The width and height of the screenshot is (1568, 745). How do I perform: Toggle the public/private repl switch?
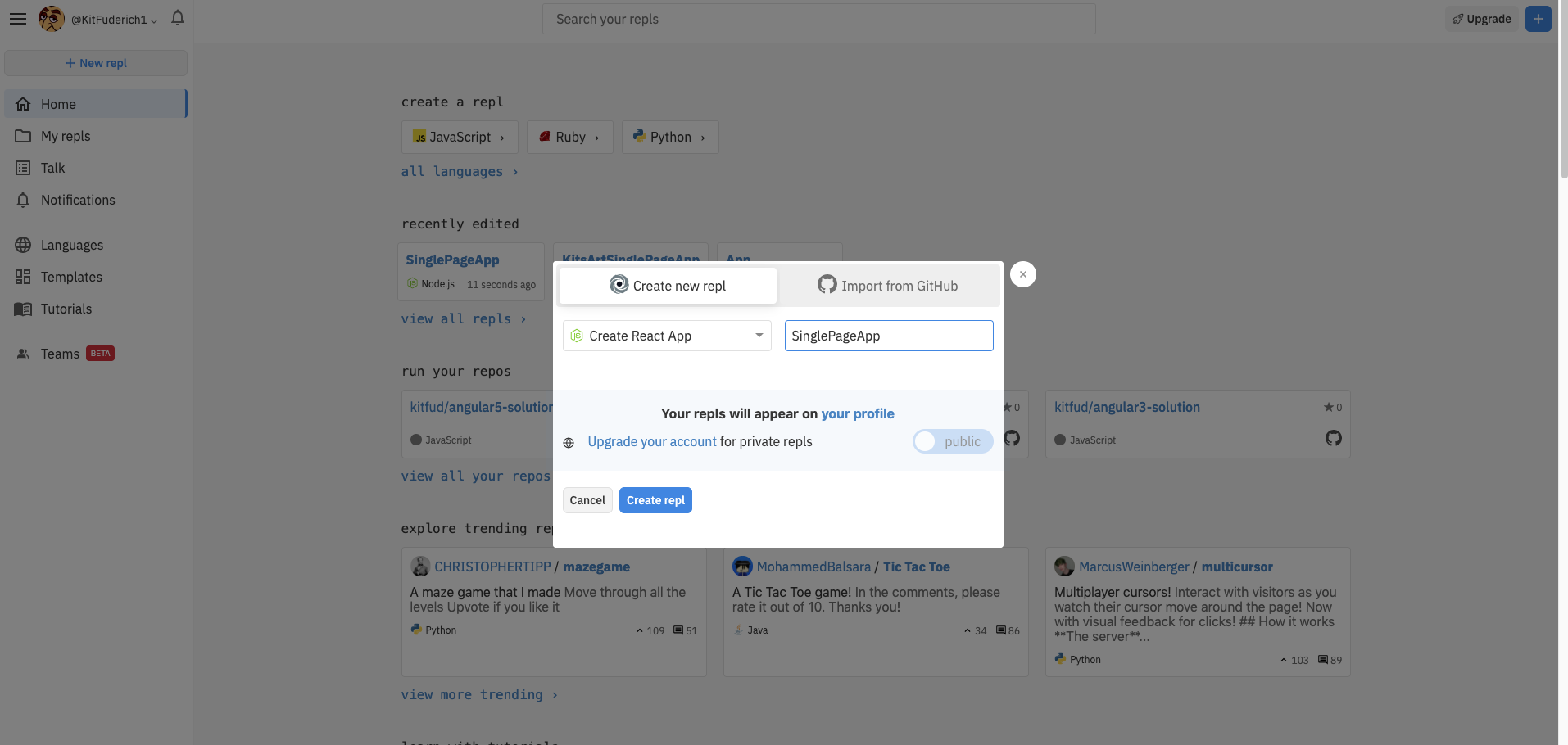(953, 441)
